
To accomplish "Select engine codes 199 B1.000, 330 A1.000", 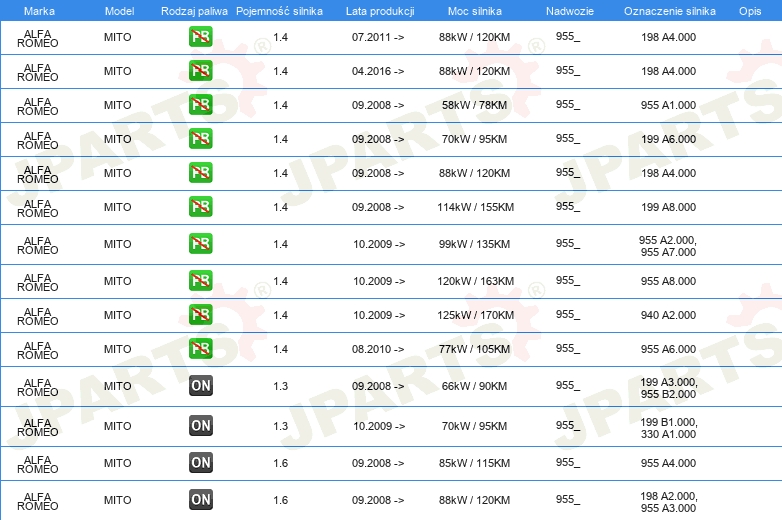I will click(669, 428).
